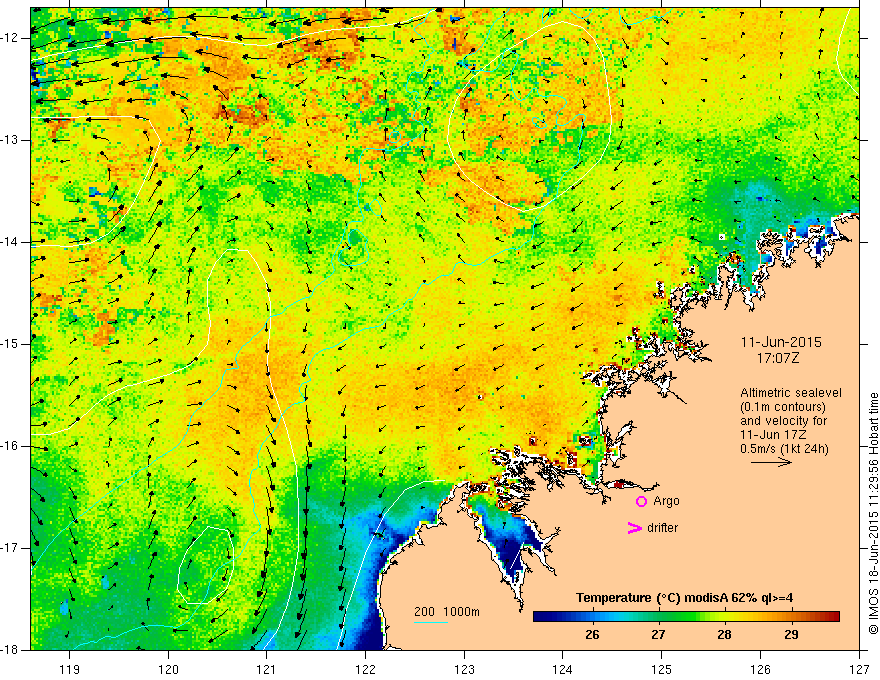The height and width of the screenshot is (680, 880).
Task: Click the 'Argo' legend label
Action: click(x=666, y=502)
